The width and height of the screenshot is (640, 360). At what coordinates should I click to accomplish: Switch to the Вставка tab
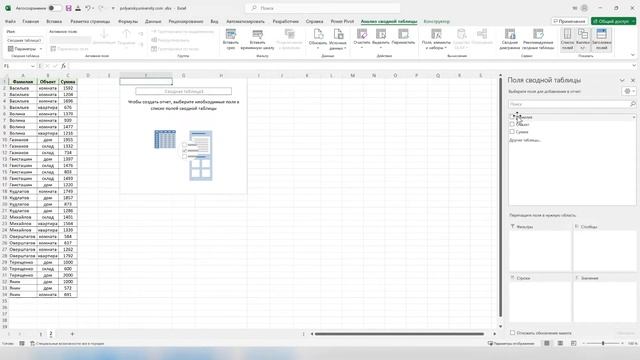[54, 21]
